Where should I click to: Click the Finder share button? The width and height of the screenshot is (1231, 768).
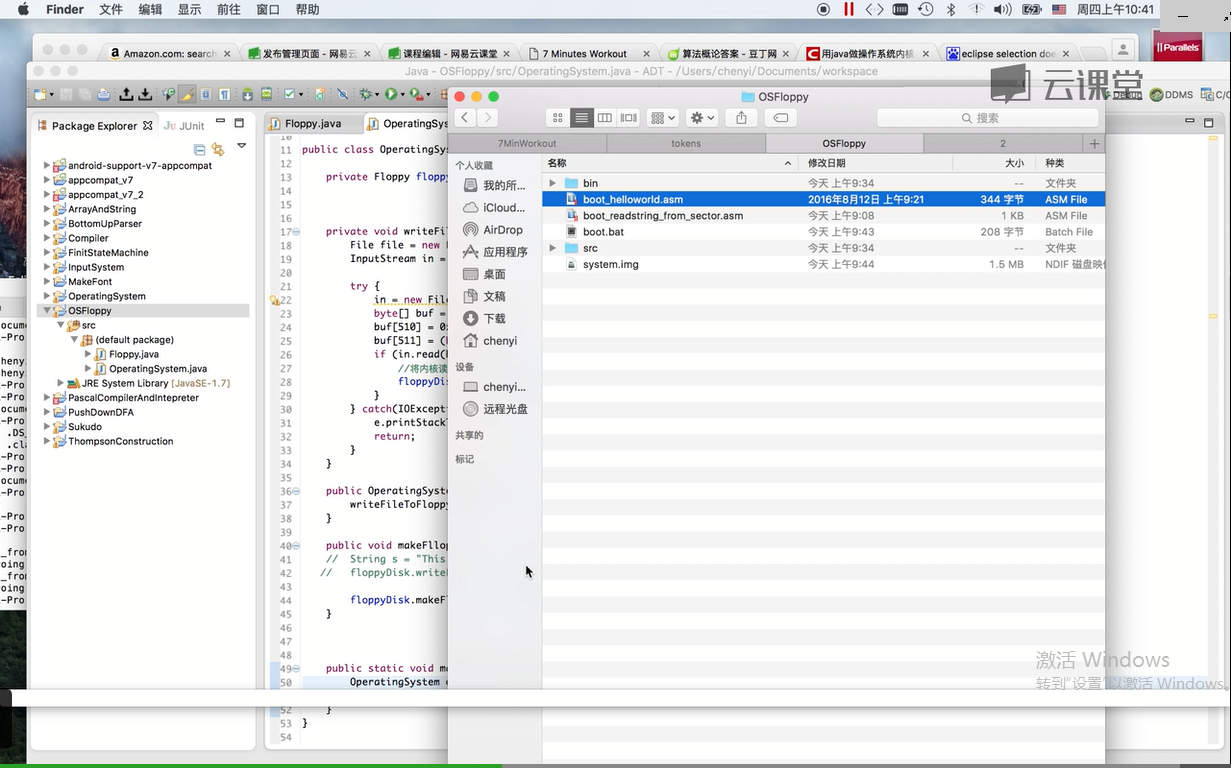[x=741, y=118]
